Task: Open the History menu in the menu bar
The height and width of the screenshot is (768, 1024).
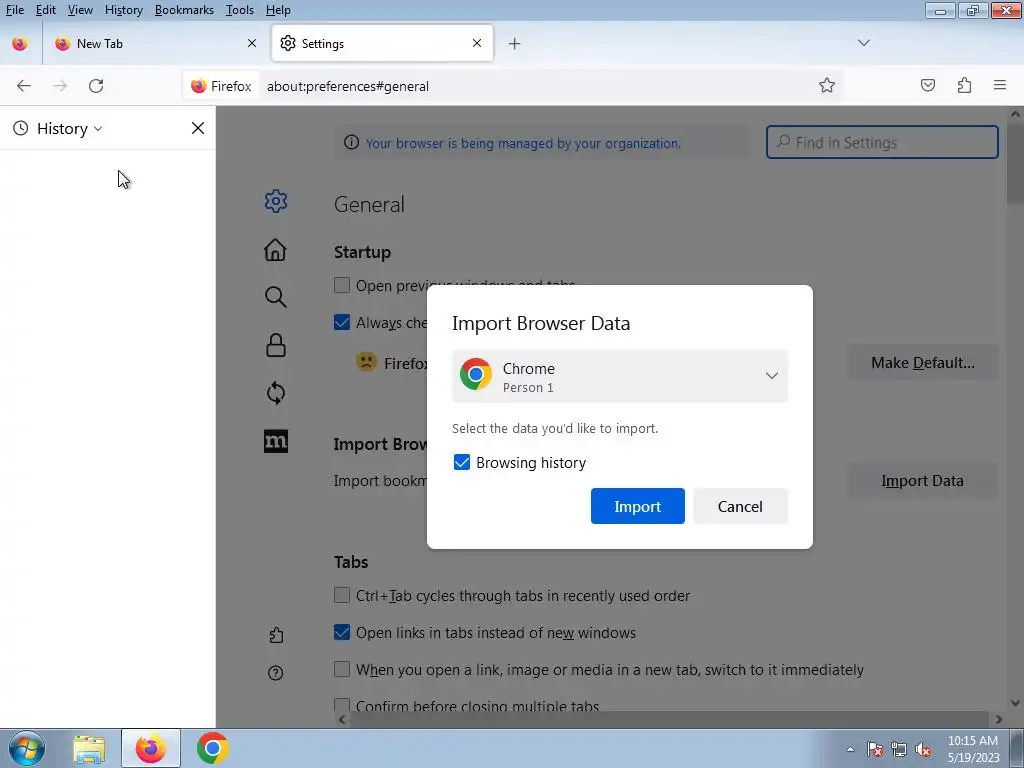Action: pos(123,10)
